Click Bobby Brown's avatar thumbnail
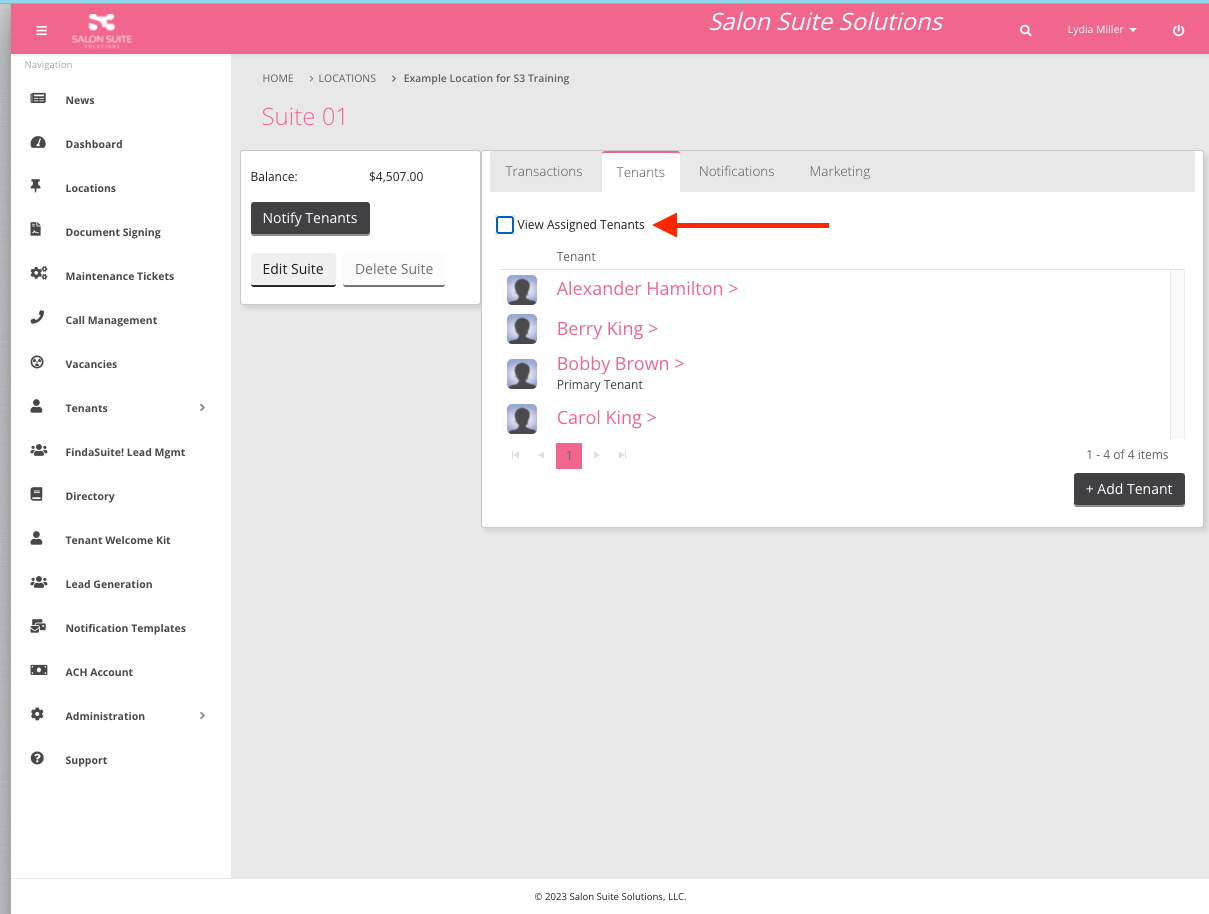Image resolution: width=1209 pixels, height=914 pixels. 522,374
